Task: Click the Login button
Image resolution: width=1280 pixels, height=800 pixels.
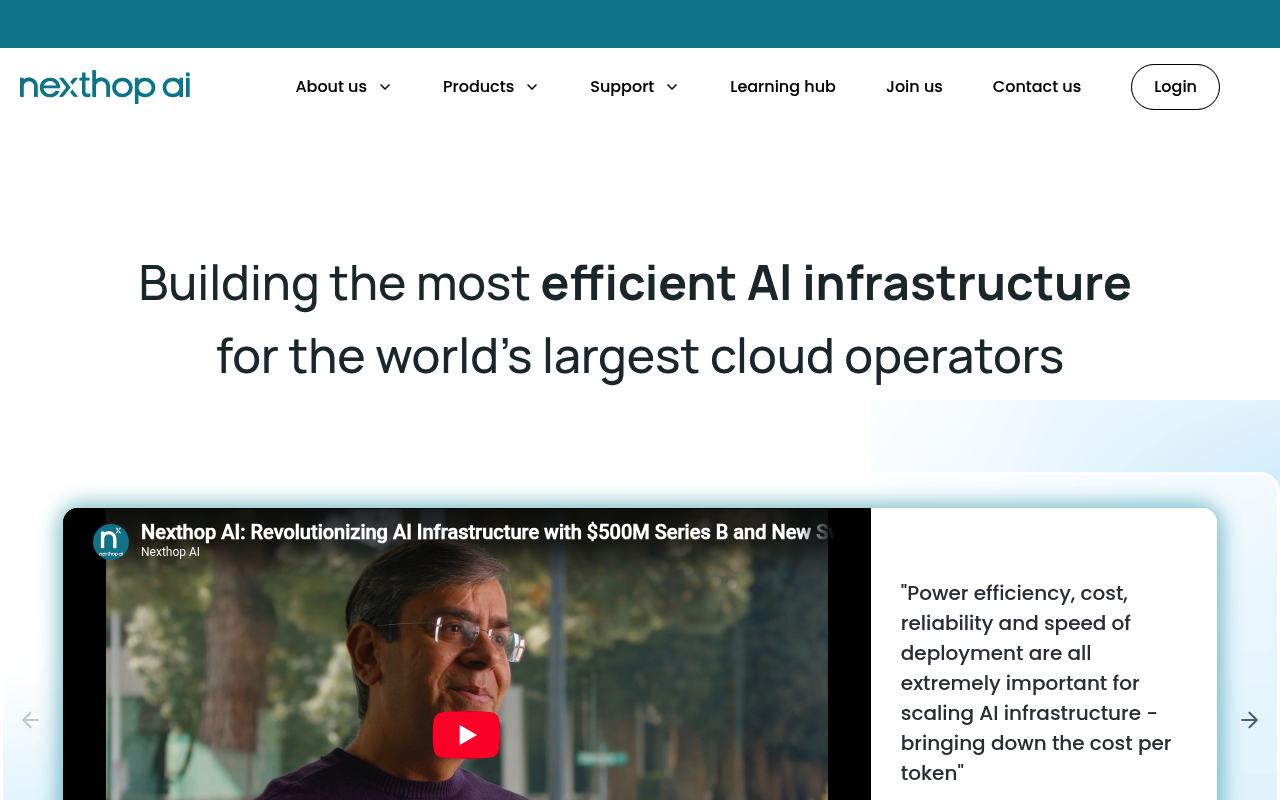Action: tap(1175, 87)
